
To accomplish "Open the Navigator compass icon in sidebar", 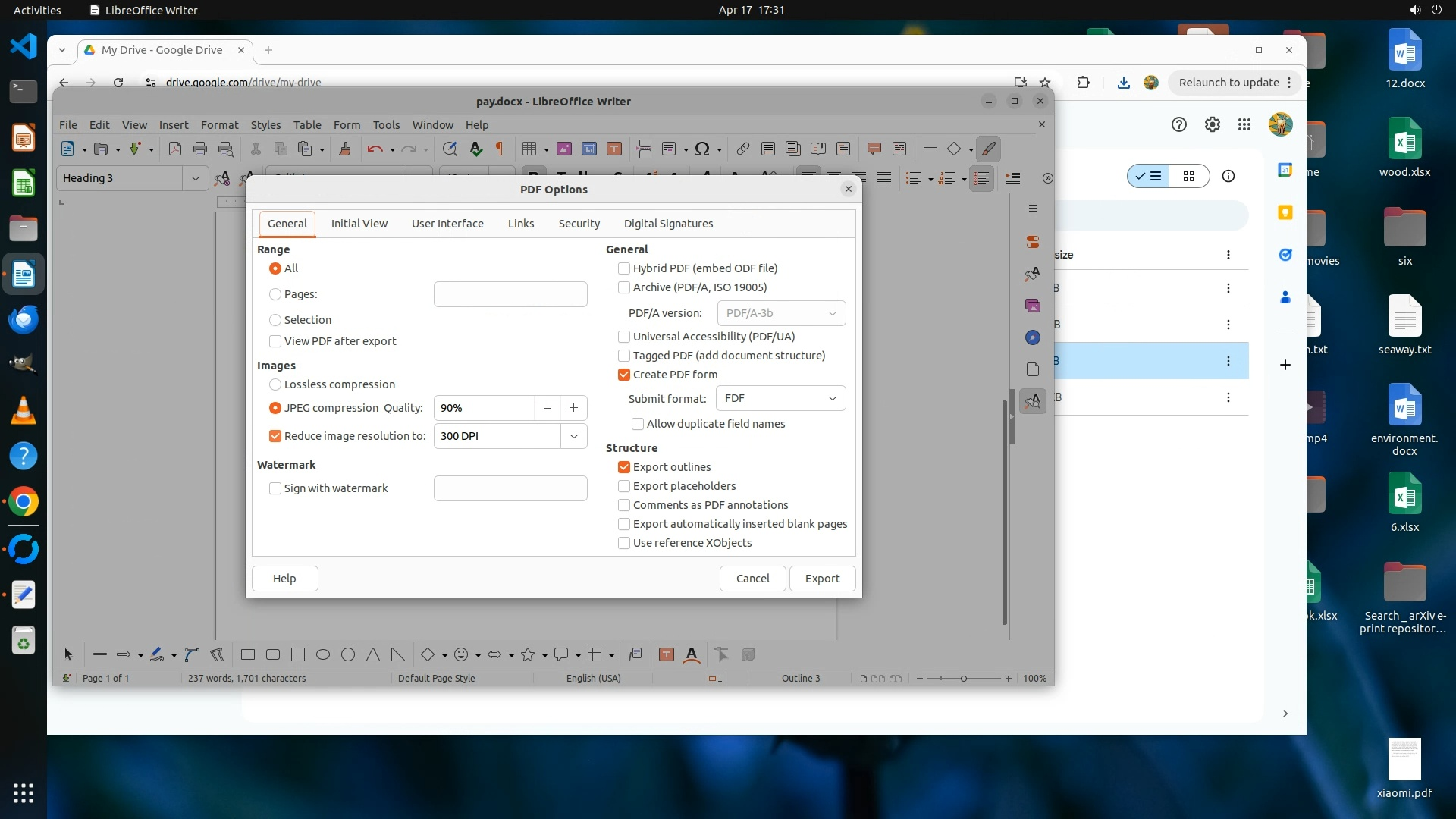I will pyautogui.click(x=1033, y=337).
